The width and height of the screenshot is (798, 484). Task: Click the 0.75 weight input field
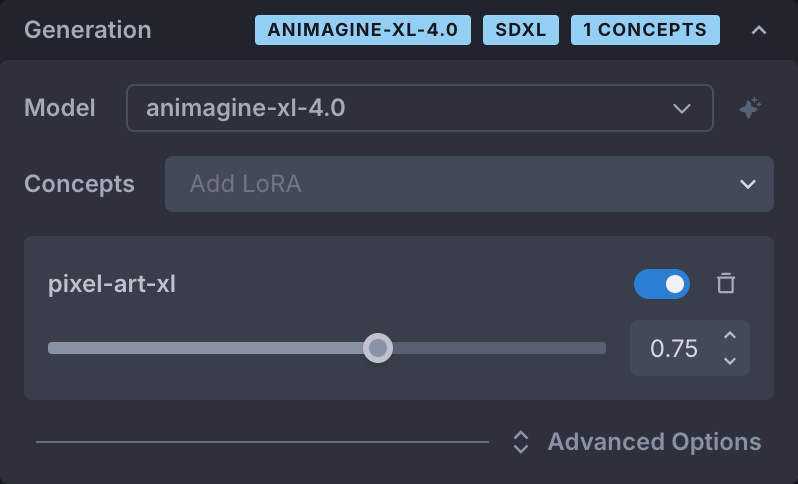pos(674,348)
